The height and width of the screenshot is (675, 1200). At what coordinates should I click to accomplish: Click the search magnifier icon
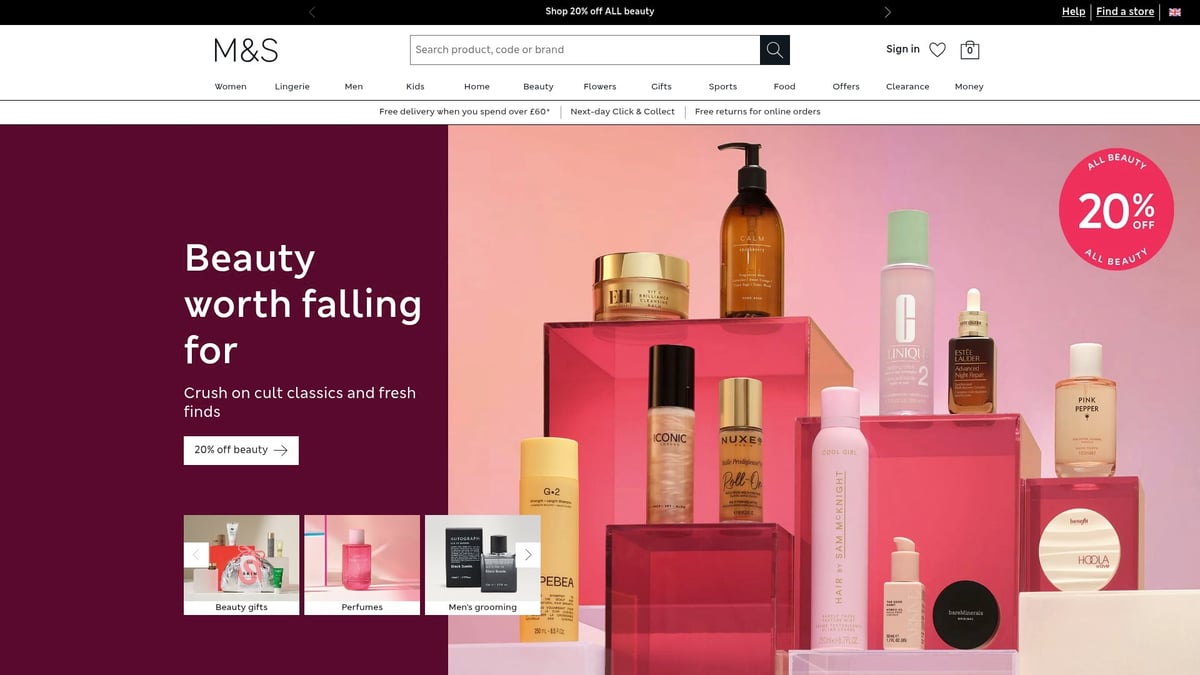point(774,50)
